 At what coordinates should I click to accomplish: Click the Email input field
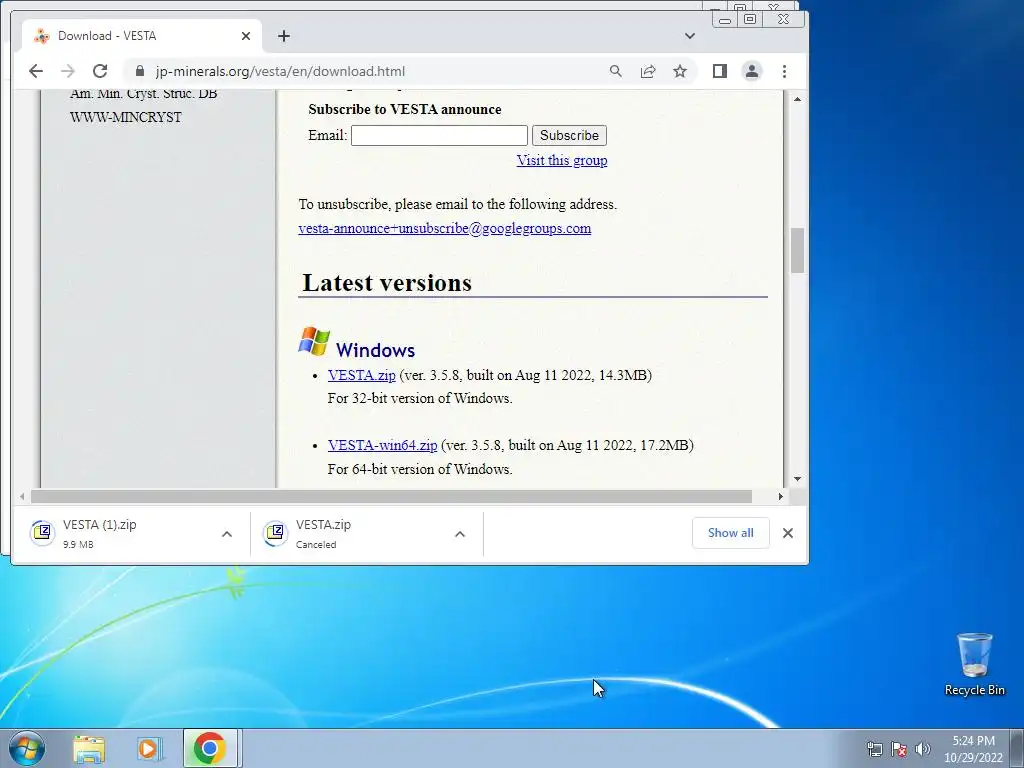[439, 135]
